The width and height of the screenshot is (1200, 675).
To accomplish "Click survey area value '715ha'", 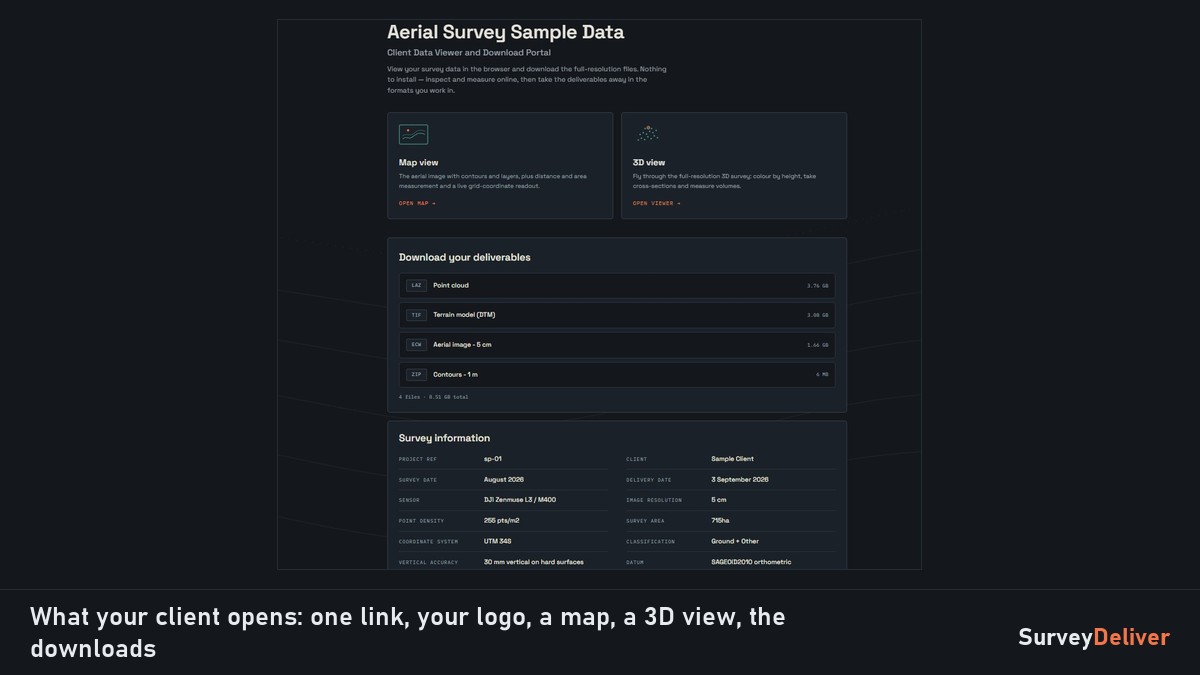I will (x=720, y=521).
